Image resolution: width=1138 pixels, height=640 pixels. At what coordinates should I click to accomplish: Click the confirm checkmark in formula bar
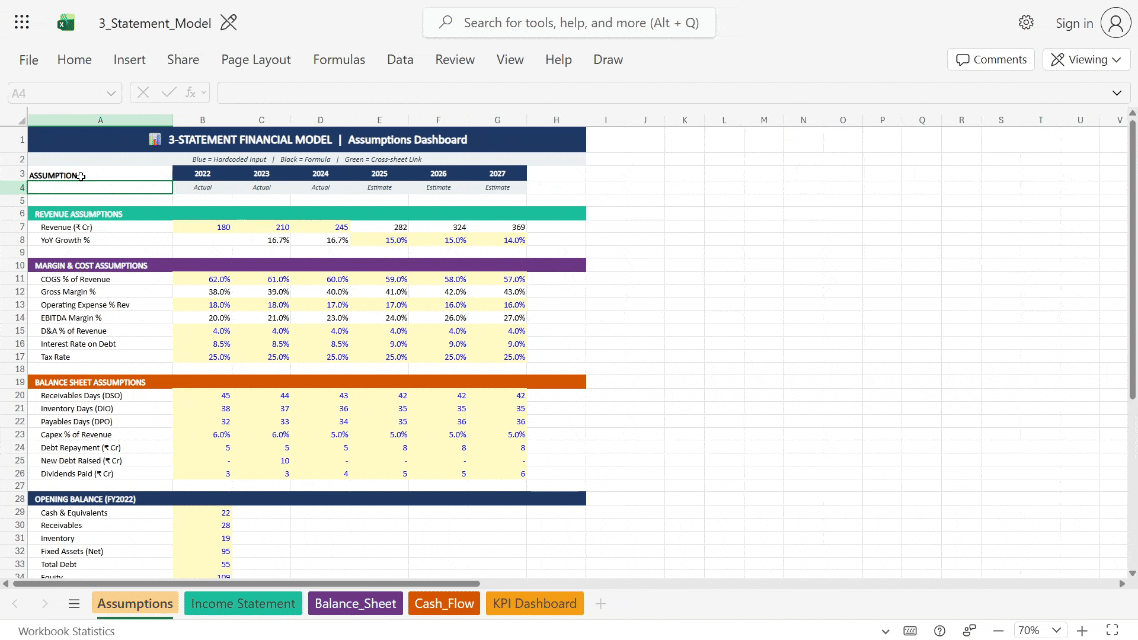pos(168,92)
